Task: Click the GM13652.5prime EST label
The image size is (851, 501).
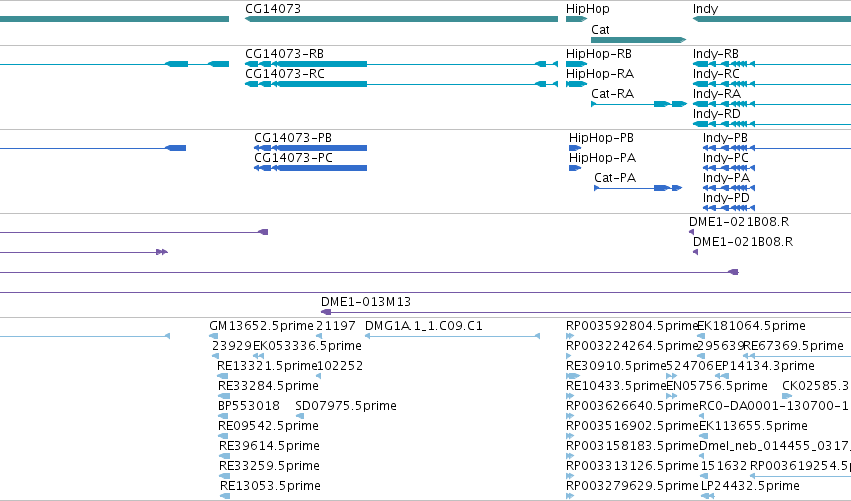Action: (262, 326)
